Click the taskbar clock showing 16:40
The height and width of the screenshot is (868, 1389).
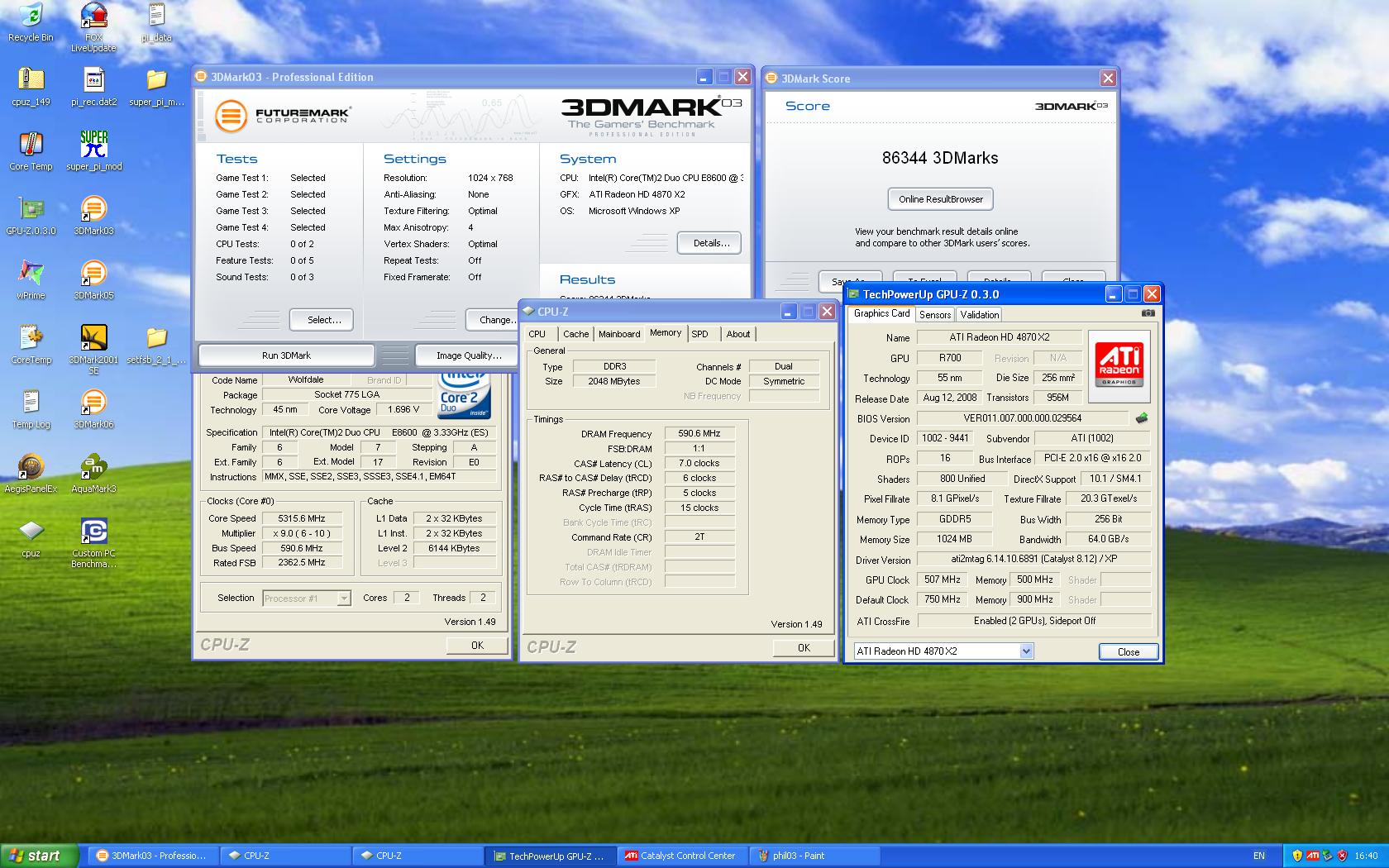1366,856
